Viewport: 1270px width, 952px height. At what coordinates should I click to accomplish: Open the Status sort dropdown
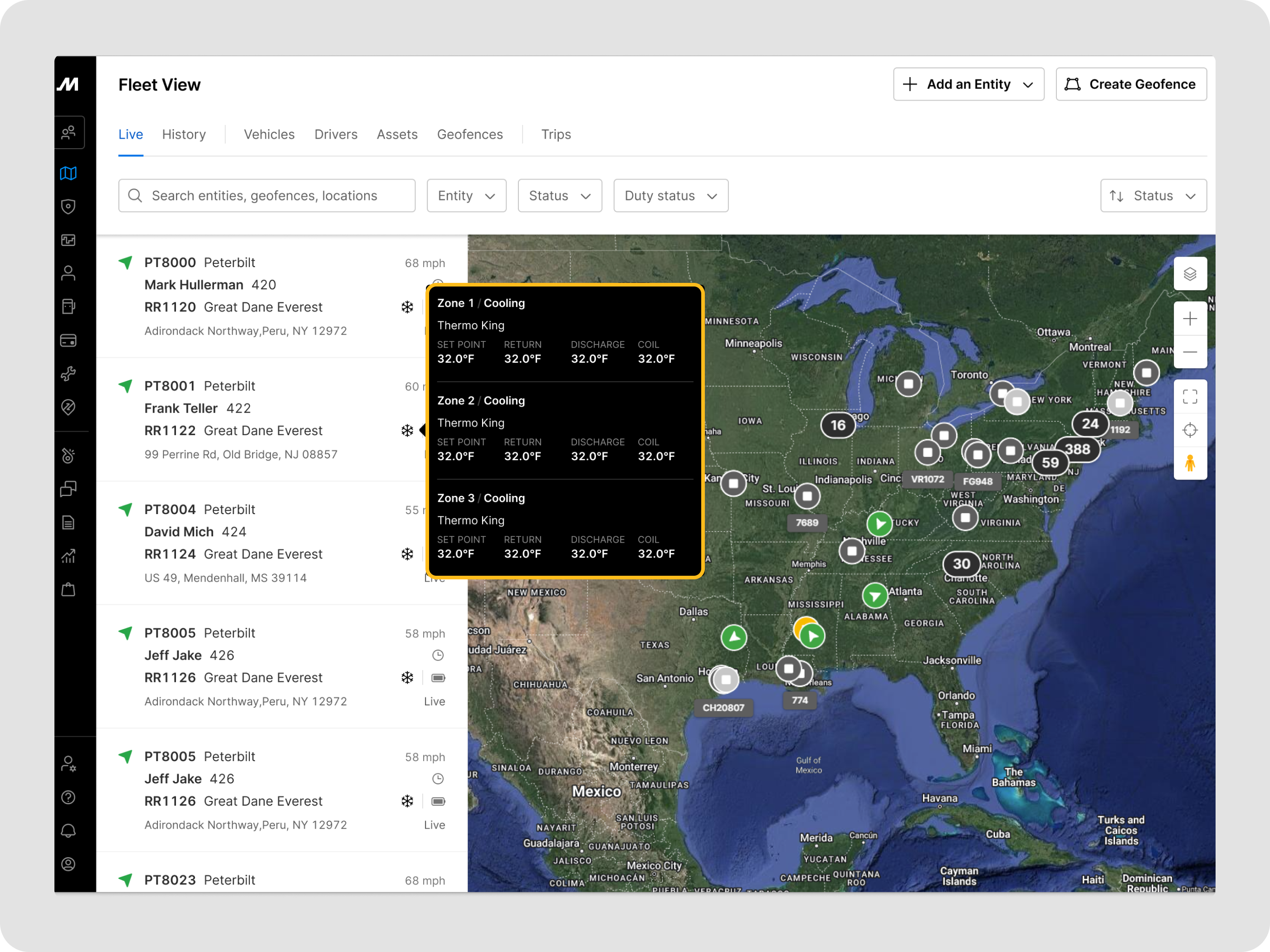pyautogui.click(x=1153, y=196)
